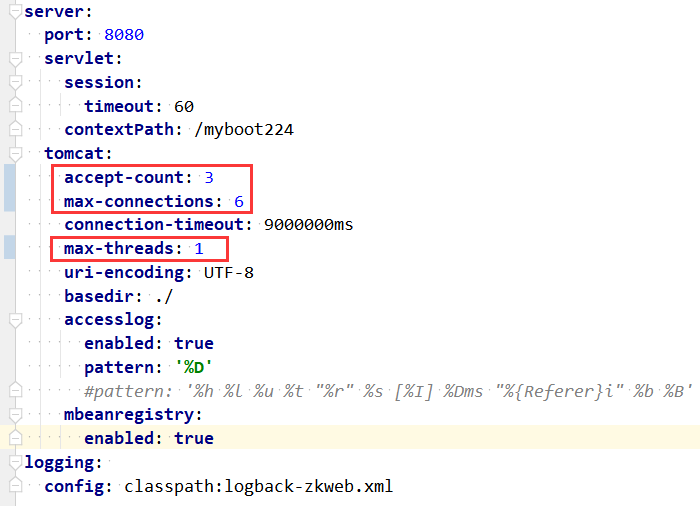Click the timeout value 60
This screenshot has height=506, width=700.
183,106
